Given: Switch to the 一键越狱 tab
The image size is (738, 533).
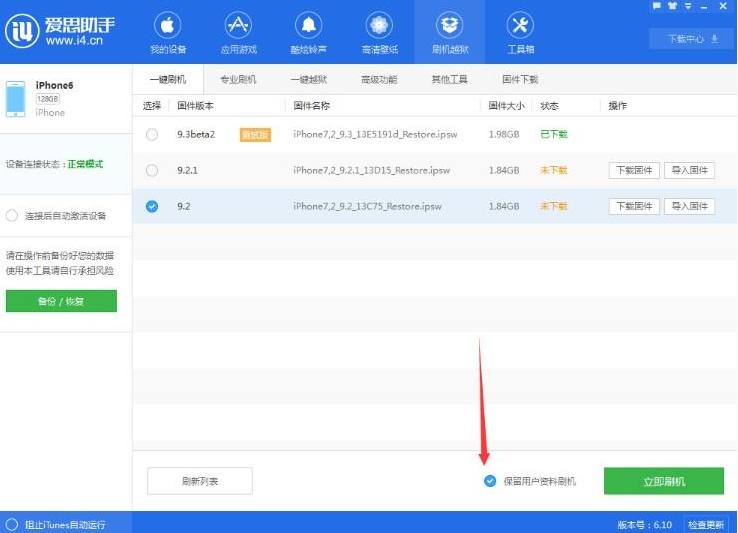Looking at the screenshot, I should [308, 79].
